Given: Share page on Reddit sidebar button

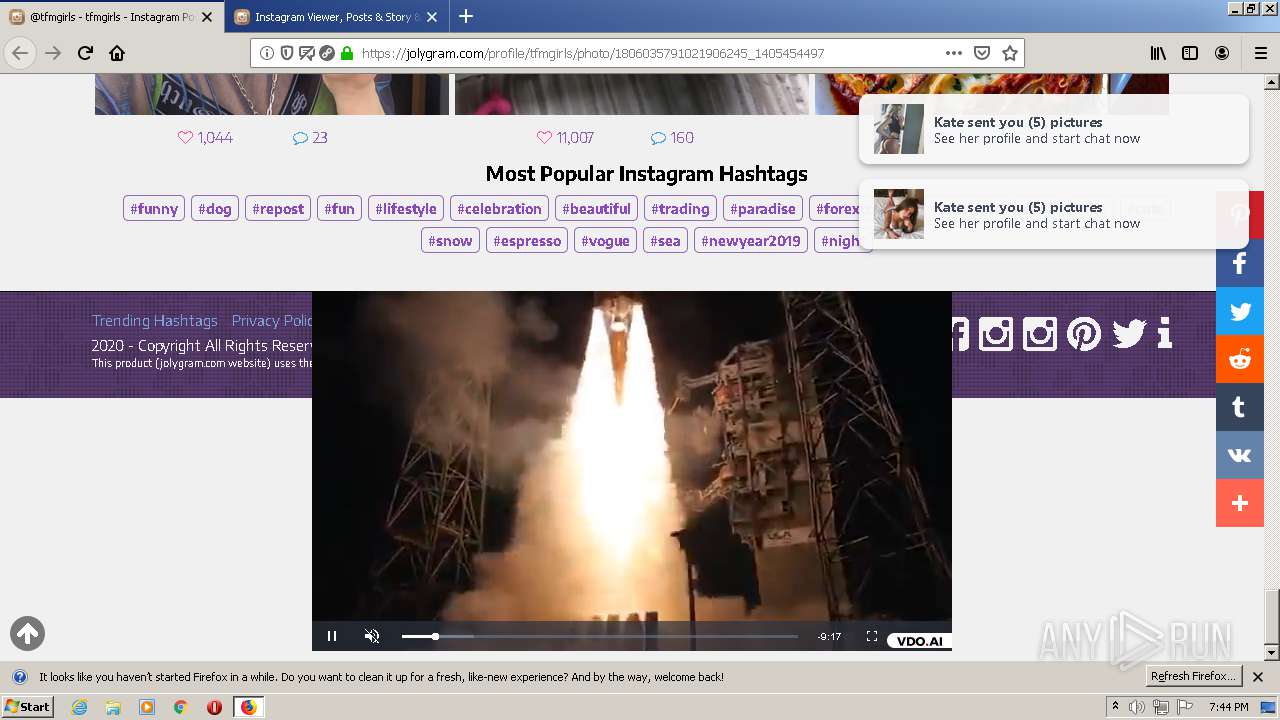Looking at the screenshot, I should (1240, 359).
